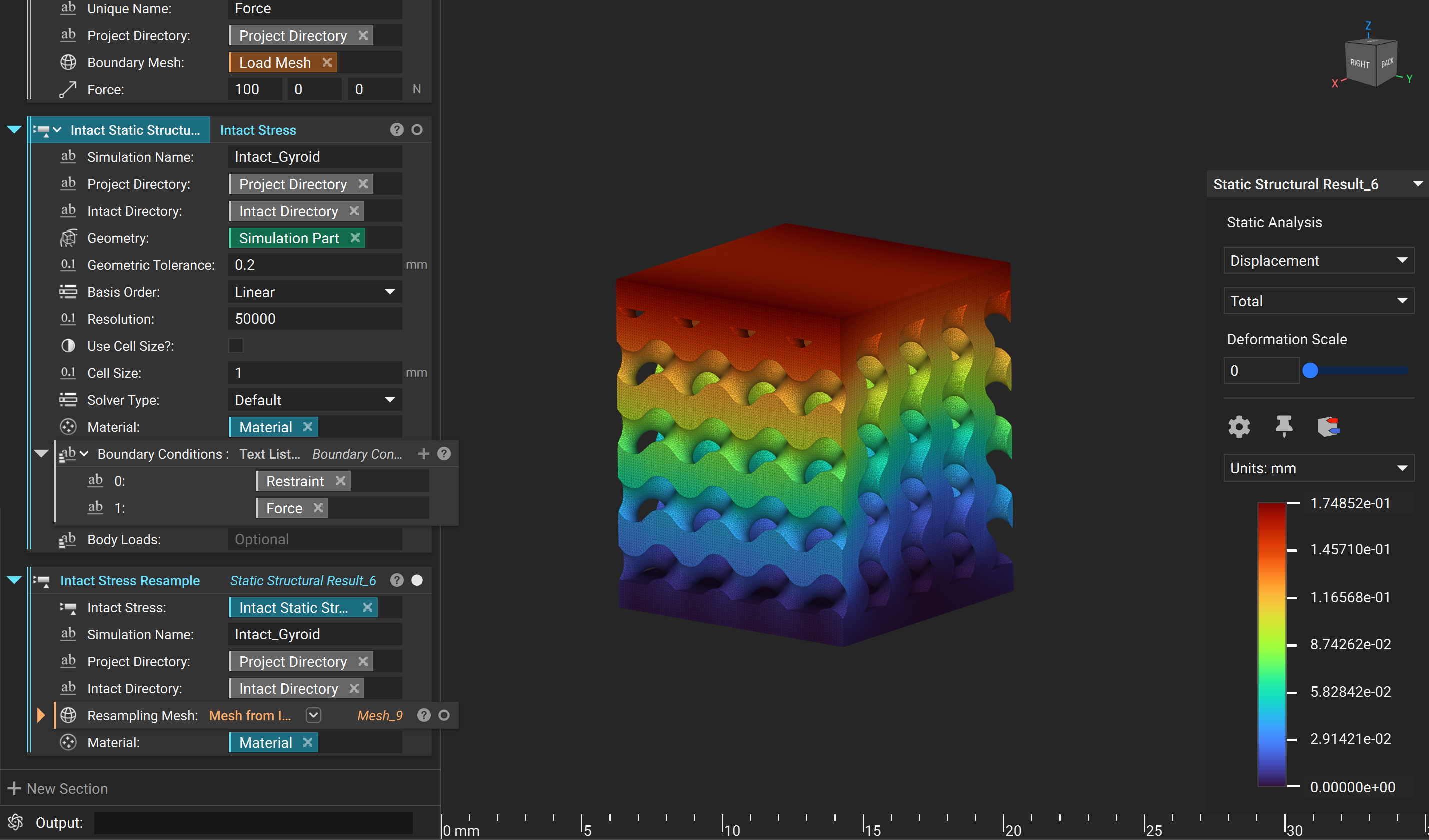This screenshot has width=1429, height=840.
Task: Click the body loads icon in simulation panel
Action: point(68,540)
